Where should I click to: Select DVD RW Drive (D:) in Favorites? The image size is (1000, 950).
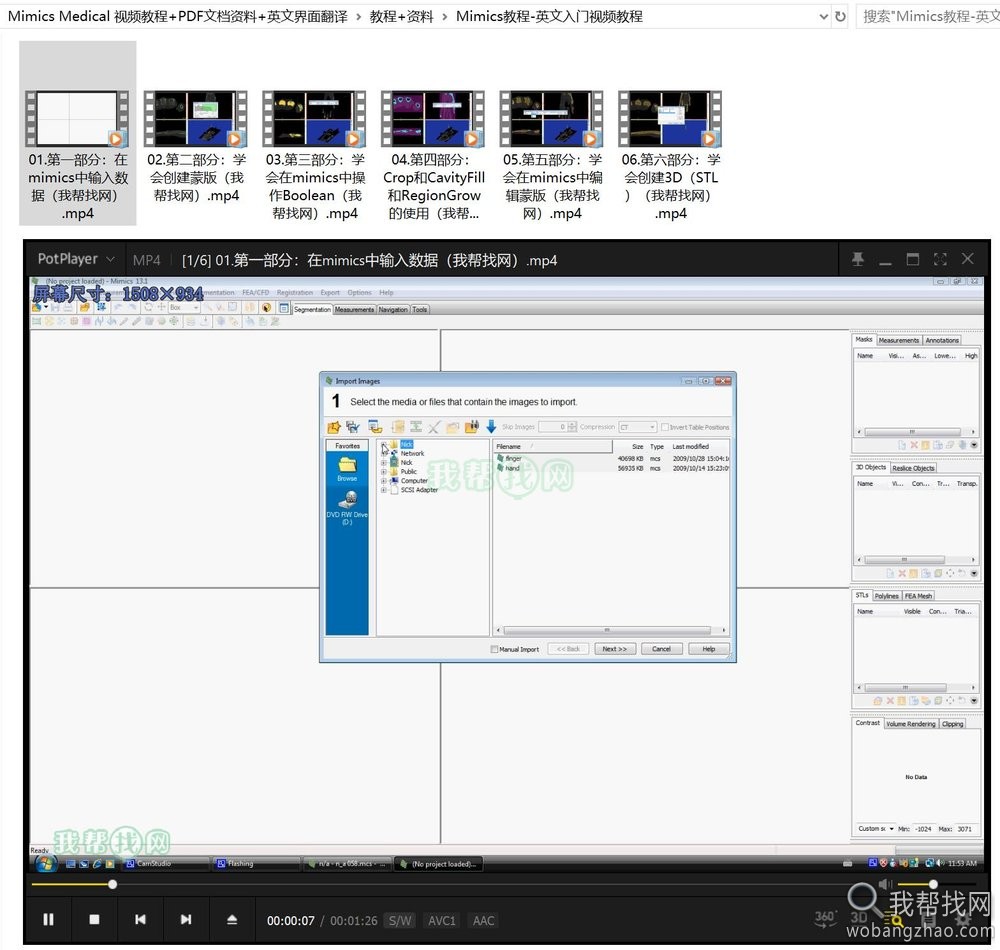click(347, 508)
